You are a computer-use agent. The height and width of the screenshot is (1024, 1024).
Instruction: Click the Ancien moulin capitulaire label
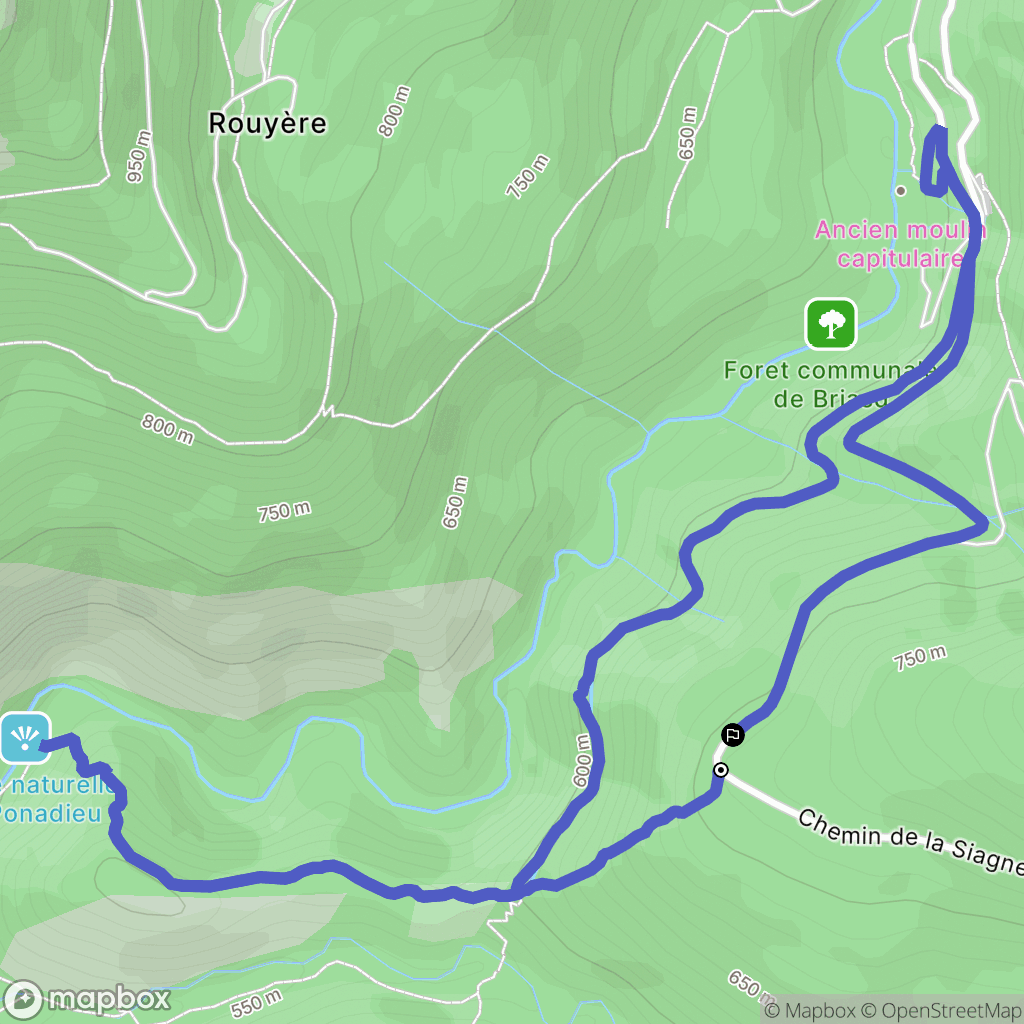click(901, 244)
